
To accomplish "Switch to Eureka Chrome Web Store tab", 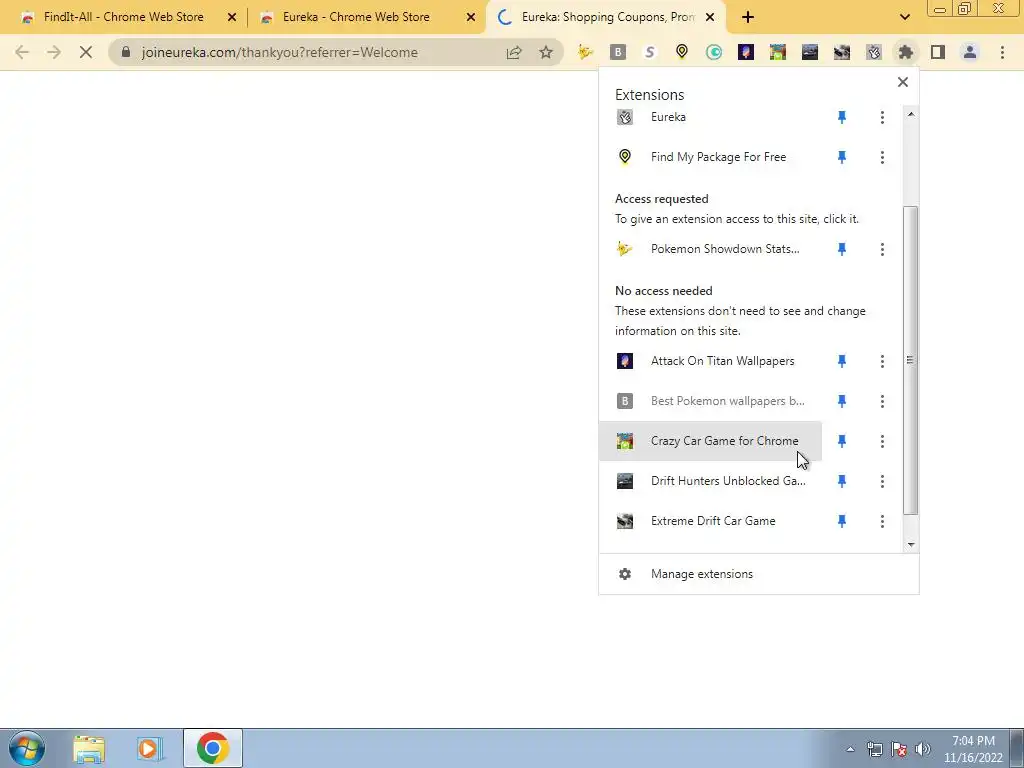I will (356, 17).
